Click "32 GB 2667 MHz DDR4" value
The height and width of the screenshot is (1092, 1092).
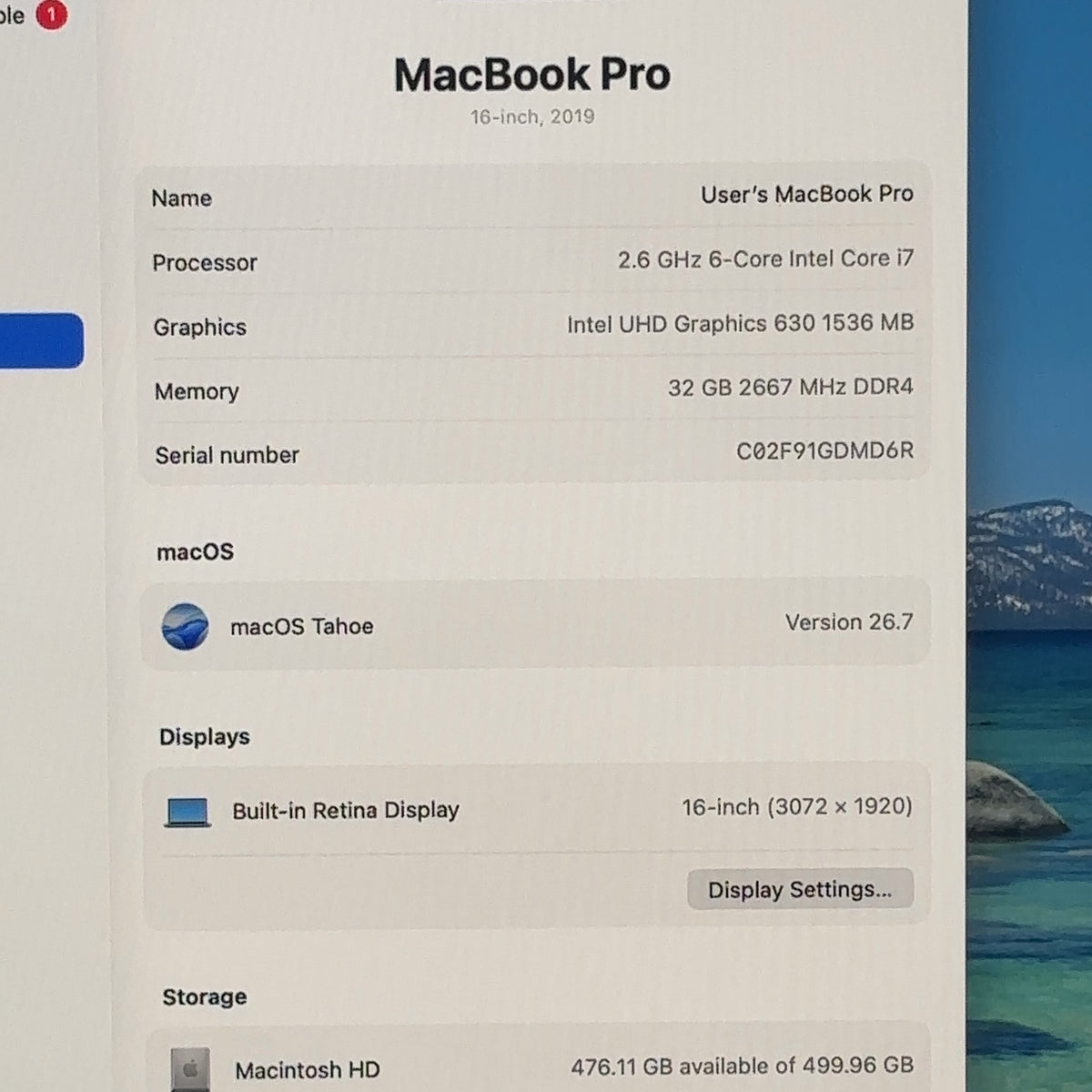click(x=791, y=387)
